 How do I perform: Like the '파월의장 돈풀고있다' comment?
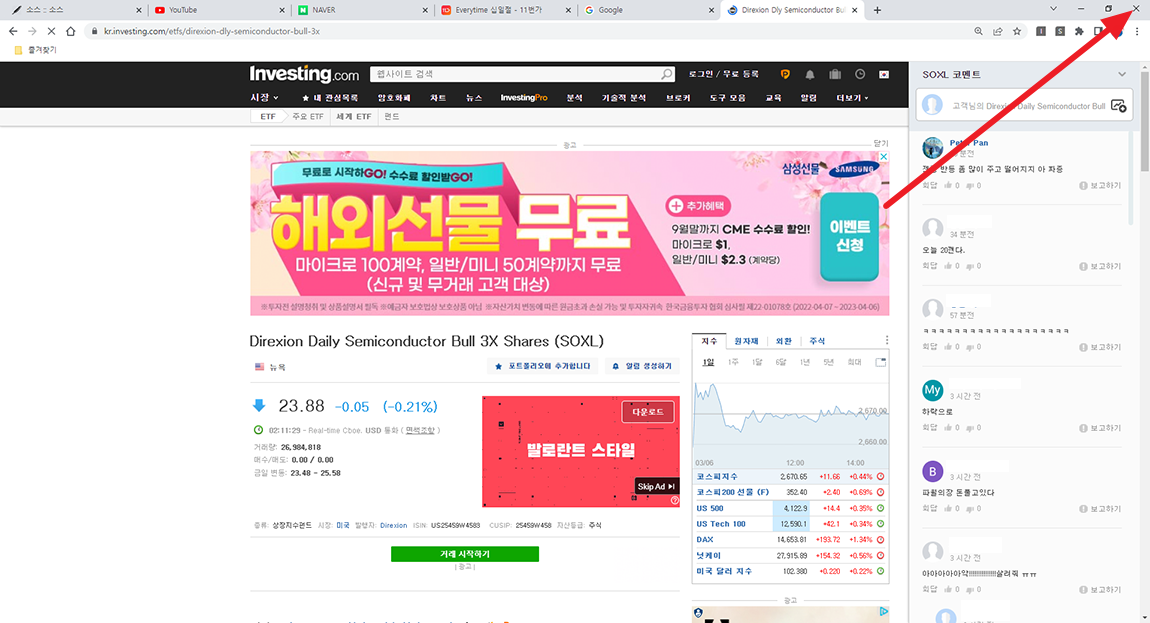point(948,509)
